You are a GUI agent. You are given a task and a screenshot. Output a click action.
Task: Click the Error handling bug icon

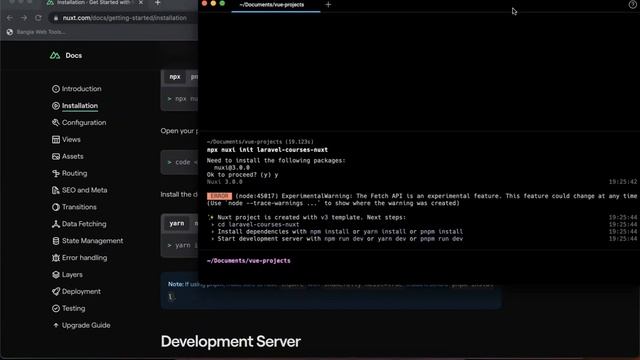56,258
